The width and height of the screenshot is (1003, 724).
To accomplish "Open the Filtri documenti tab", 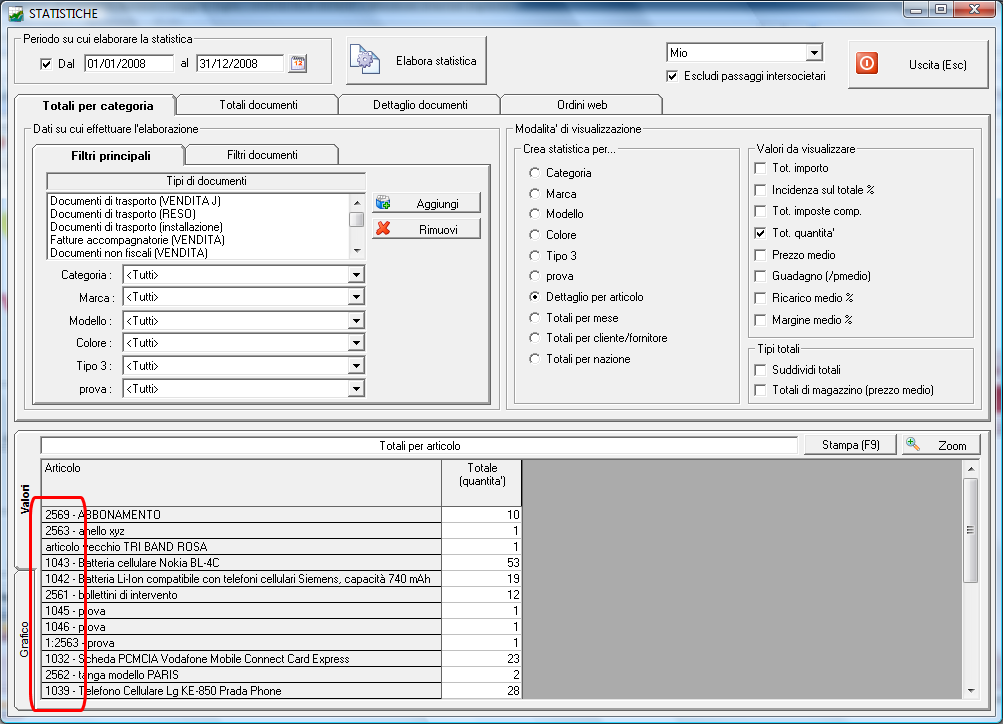I will click(261, 155).
